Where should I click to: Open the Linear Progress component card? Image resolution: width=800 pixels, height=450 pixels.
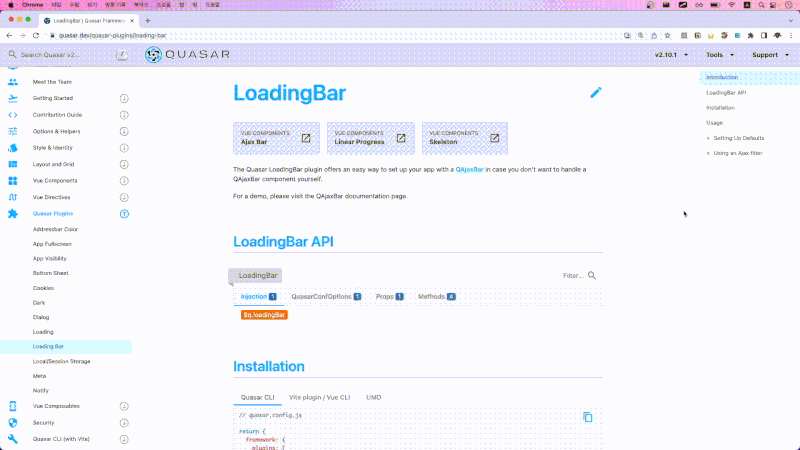[x=371, y=138]
